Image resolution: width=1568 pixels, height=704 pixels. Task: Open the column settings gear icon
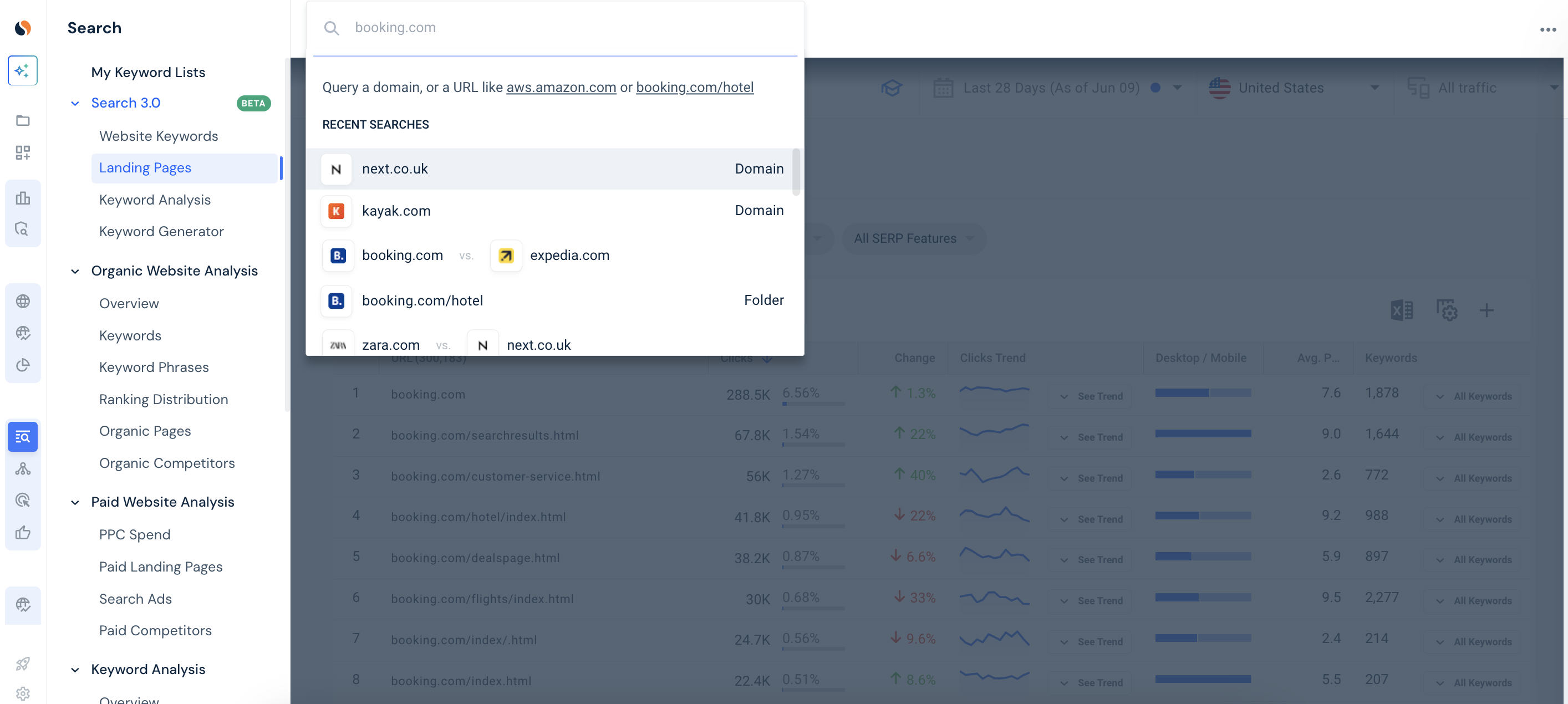1447,310
